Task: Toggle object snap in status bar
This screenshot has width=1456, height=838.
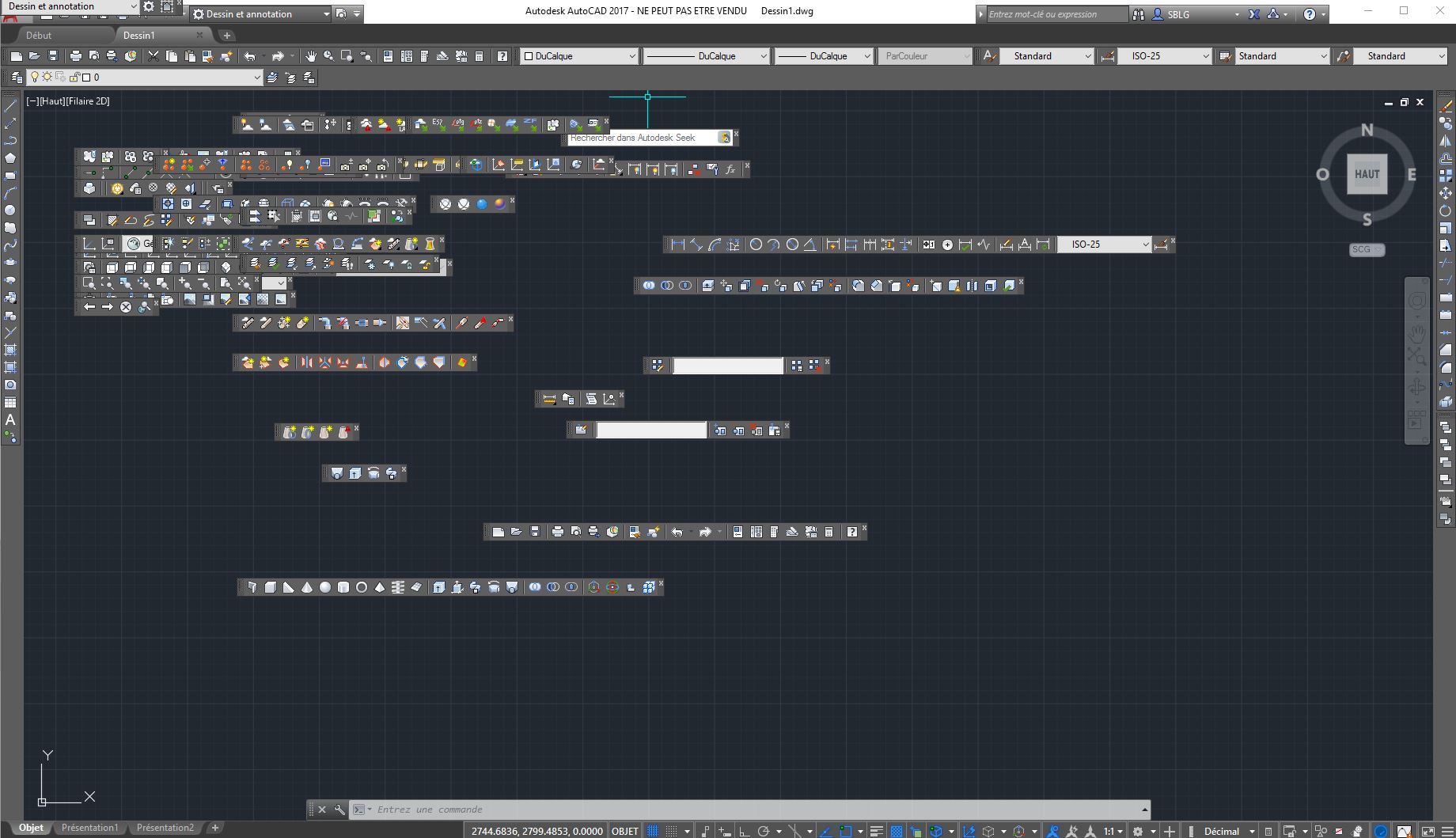Action: pos(845,831)
